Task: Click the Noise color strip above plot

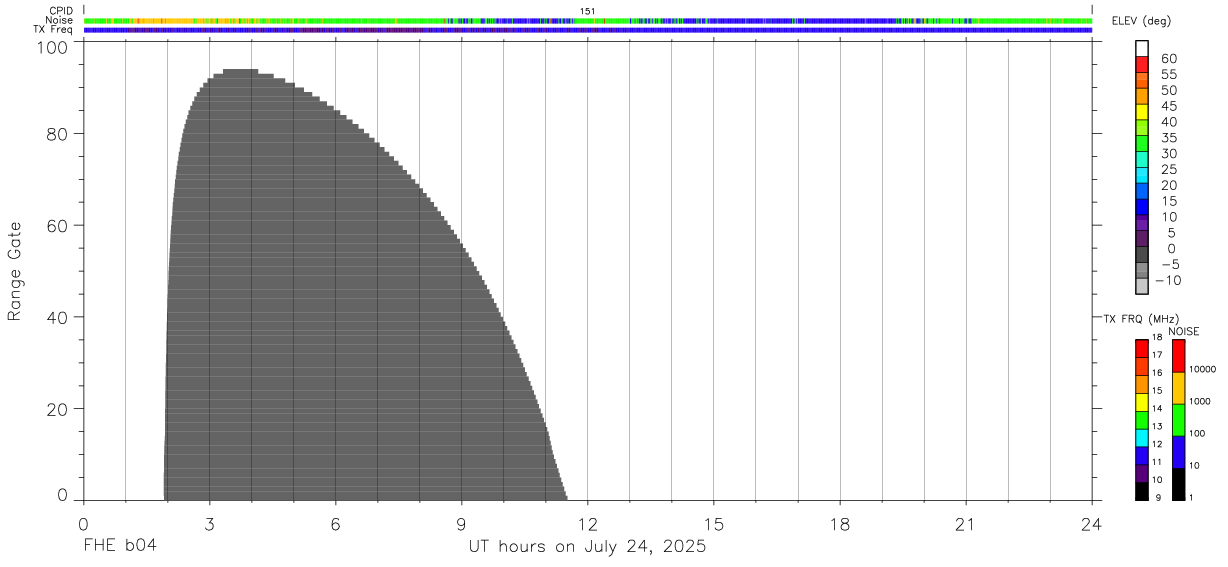Action: coord(588,20)
